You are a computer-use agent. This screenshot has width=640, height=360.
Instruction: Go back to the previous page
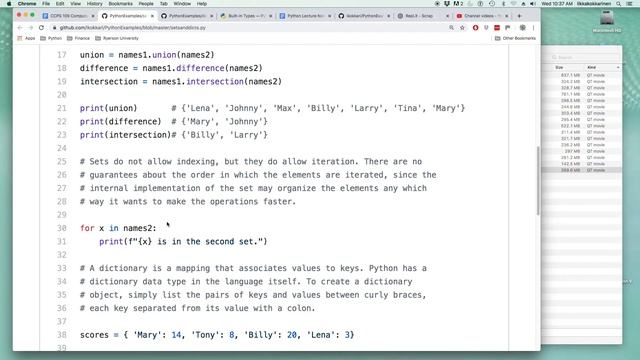[20, 28]
